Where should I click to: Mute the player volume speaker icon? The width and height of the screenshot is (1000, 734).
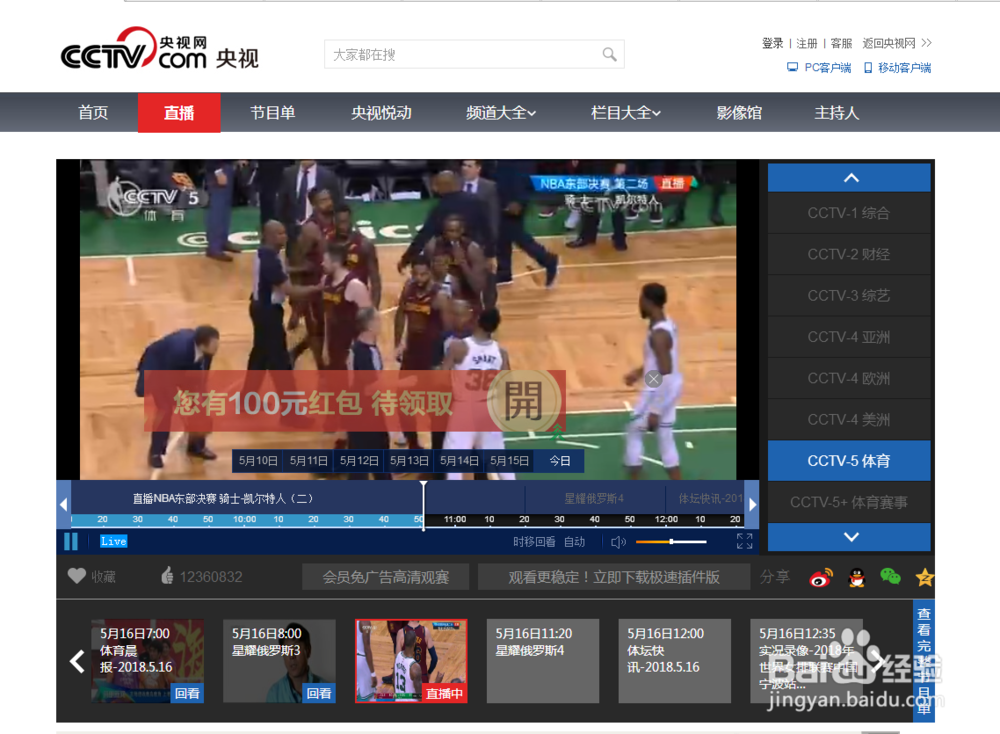click(x=618, y=541)
